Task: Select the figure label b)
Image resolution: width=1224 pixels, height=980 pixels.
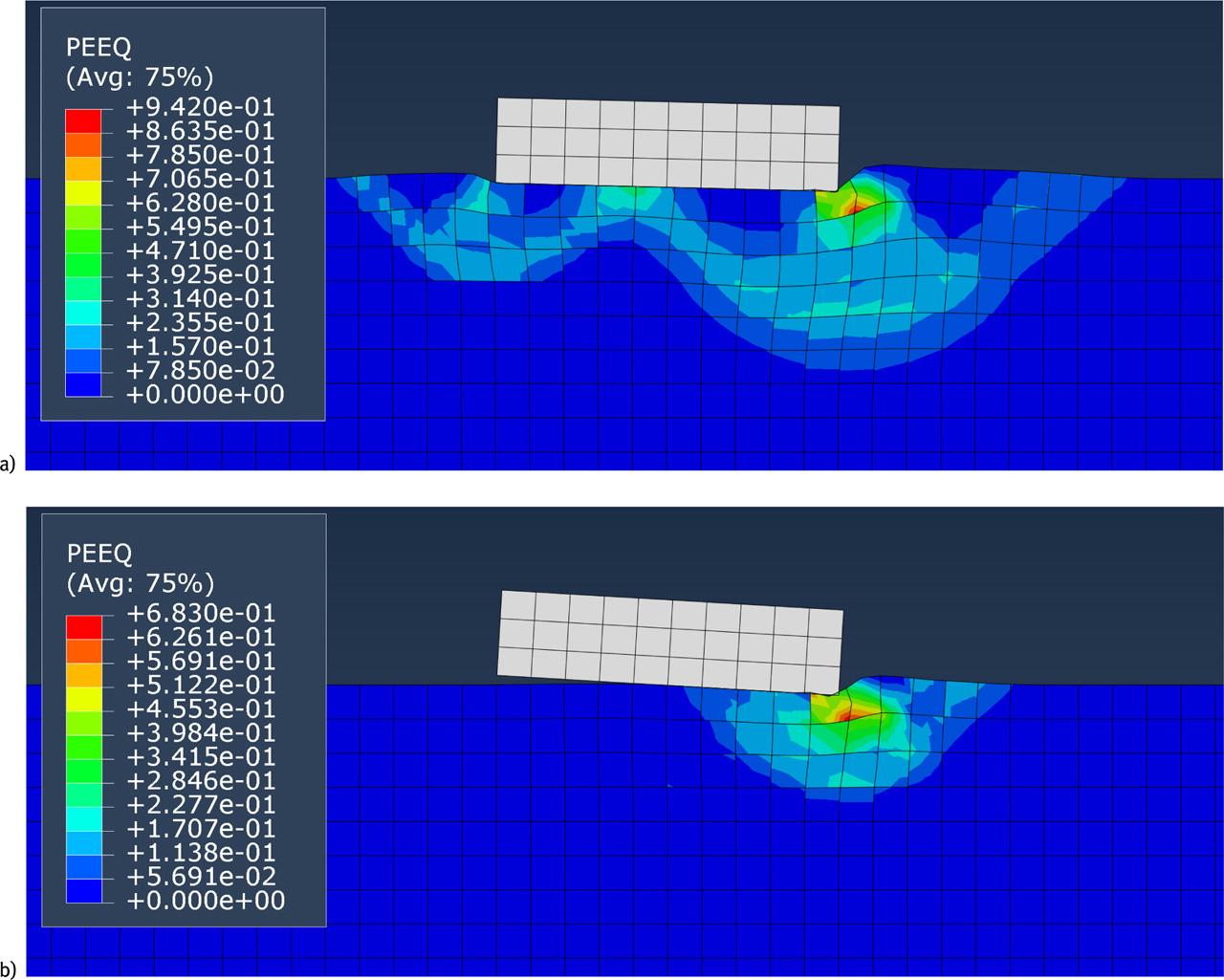Action: click(8, 969)
